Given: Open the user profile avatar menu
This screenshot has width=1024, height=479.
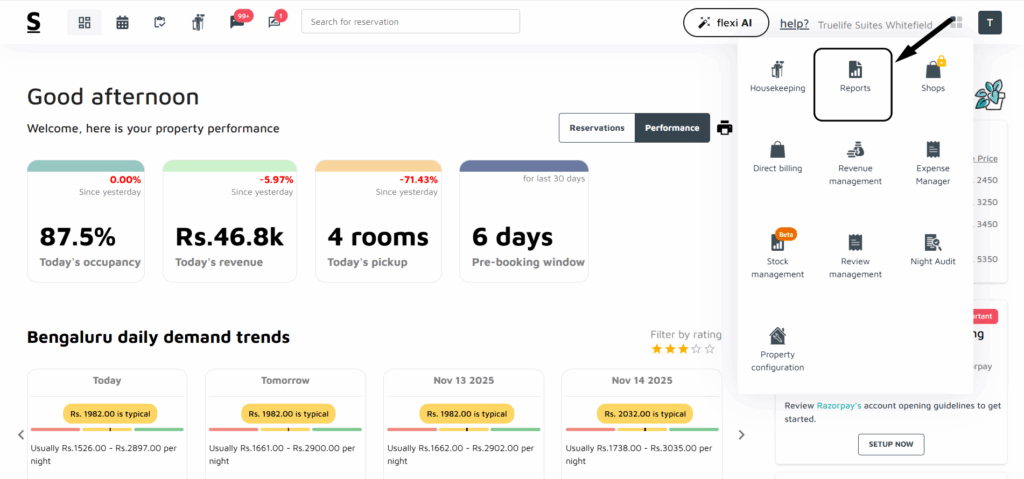Looking at the screenshot, I should click(x=989, y=22).
